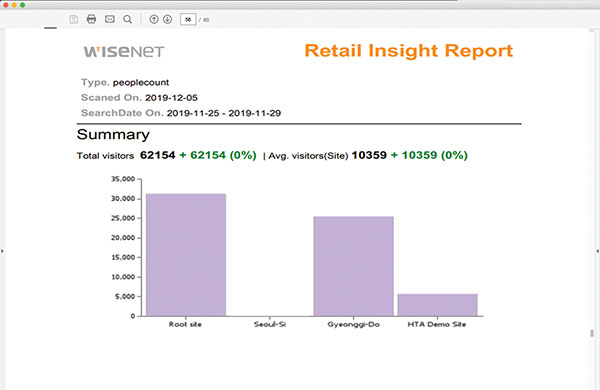Click the Summary heading
600x390 pixels.
tap(113, 135)
